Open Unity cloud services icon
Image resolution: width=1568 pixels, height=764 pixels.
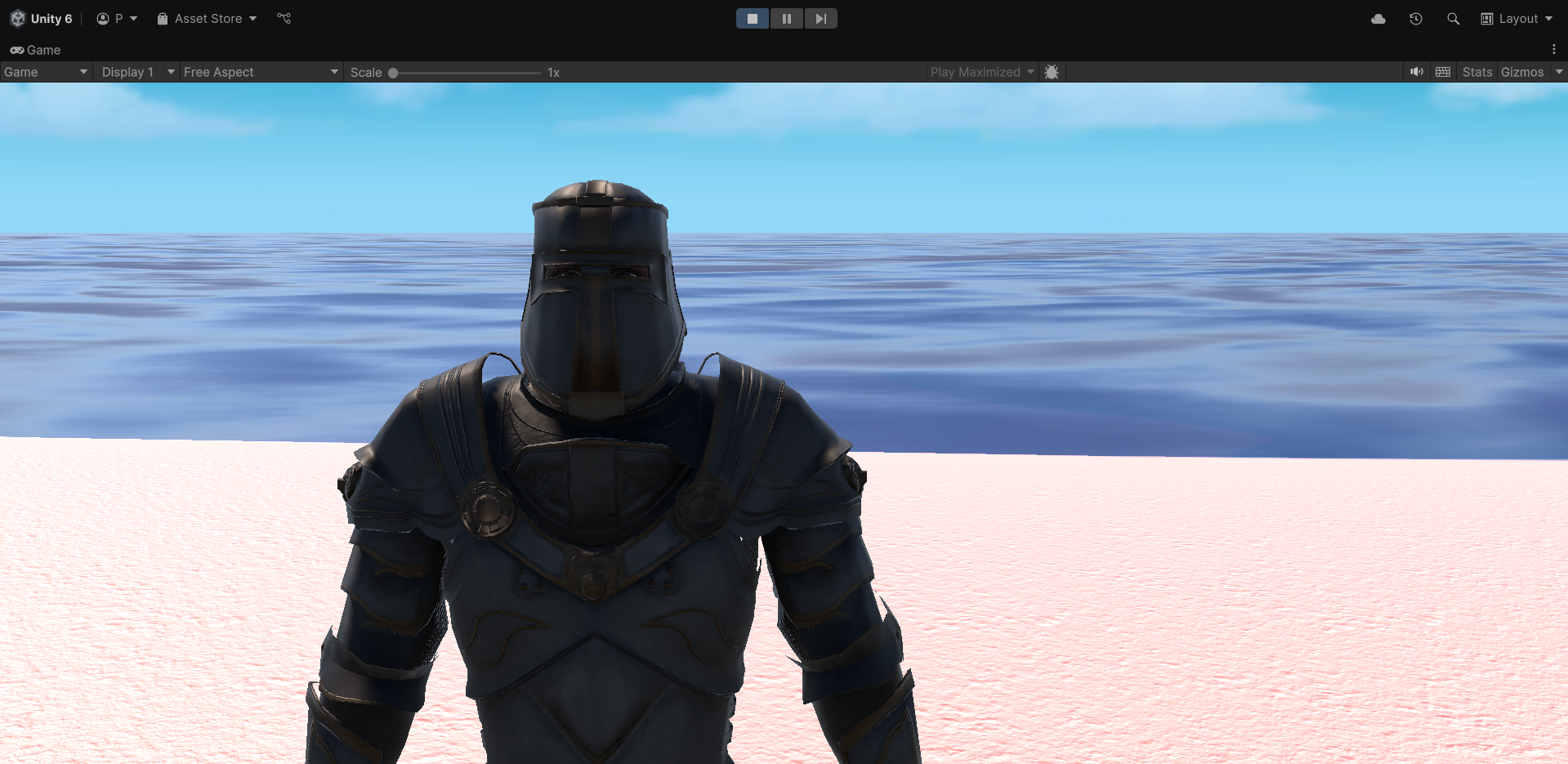(1378, 19)
